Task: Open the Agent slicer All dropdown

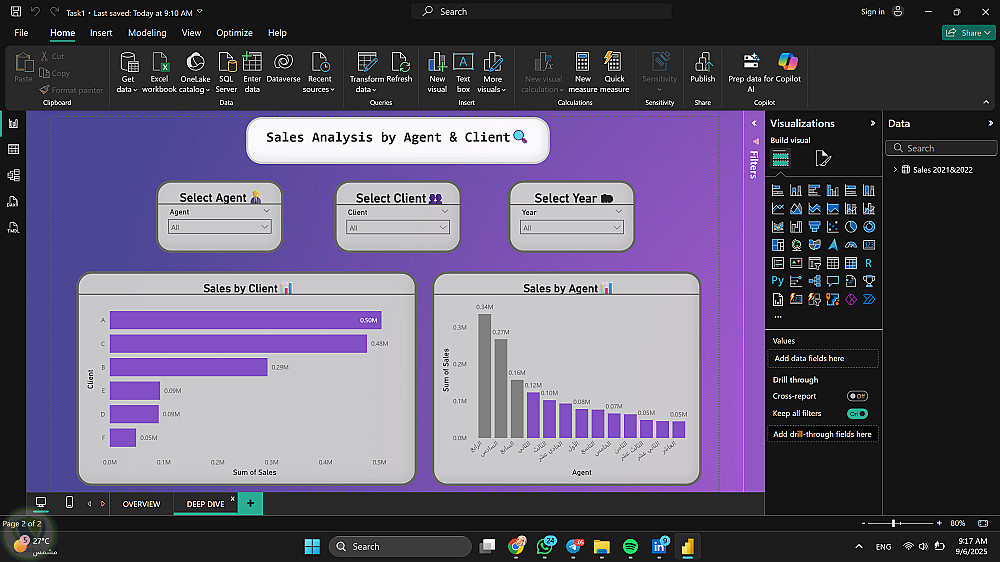Action: coord(219,227)
